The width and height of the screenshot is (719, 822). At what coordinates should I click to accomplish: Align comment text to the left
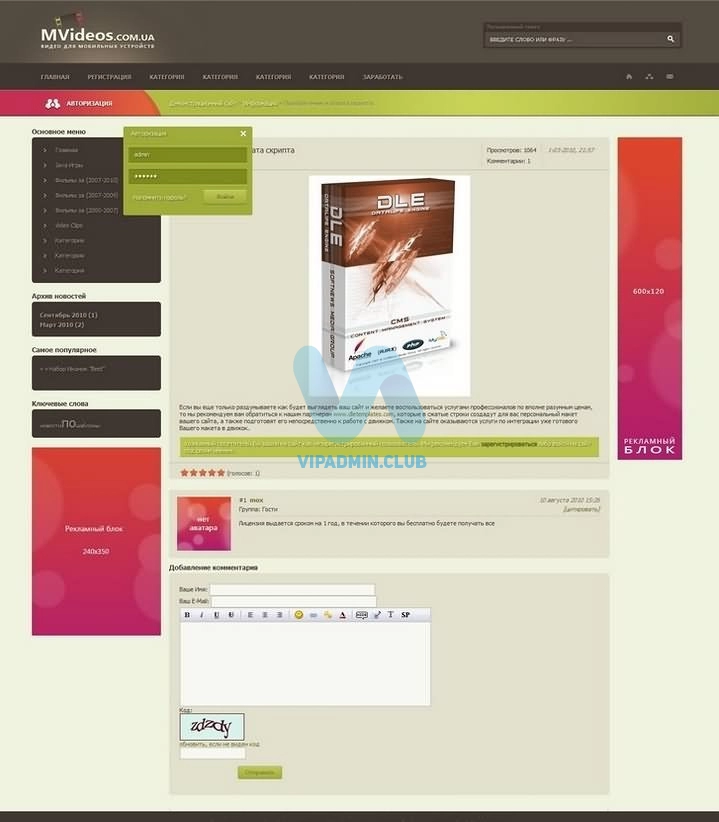tap(250, 614)
